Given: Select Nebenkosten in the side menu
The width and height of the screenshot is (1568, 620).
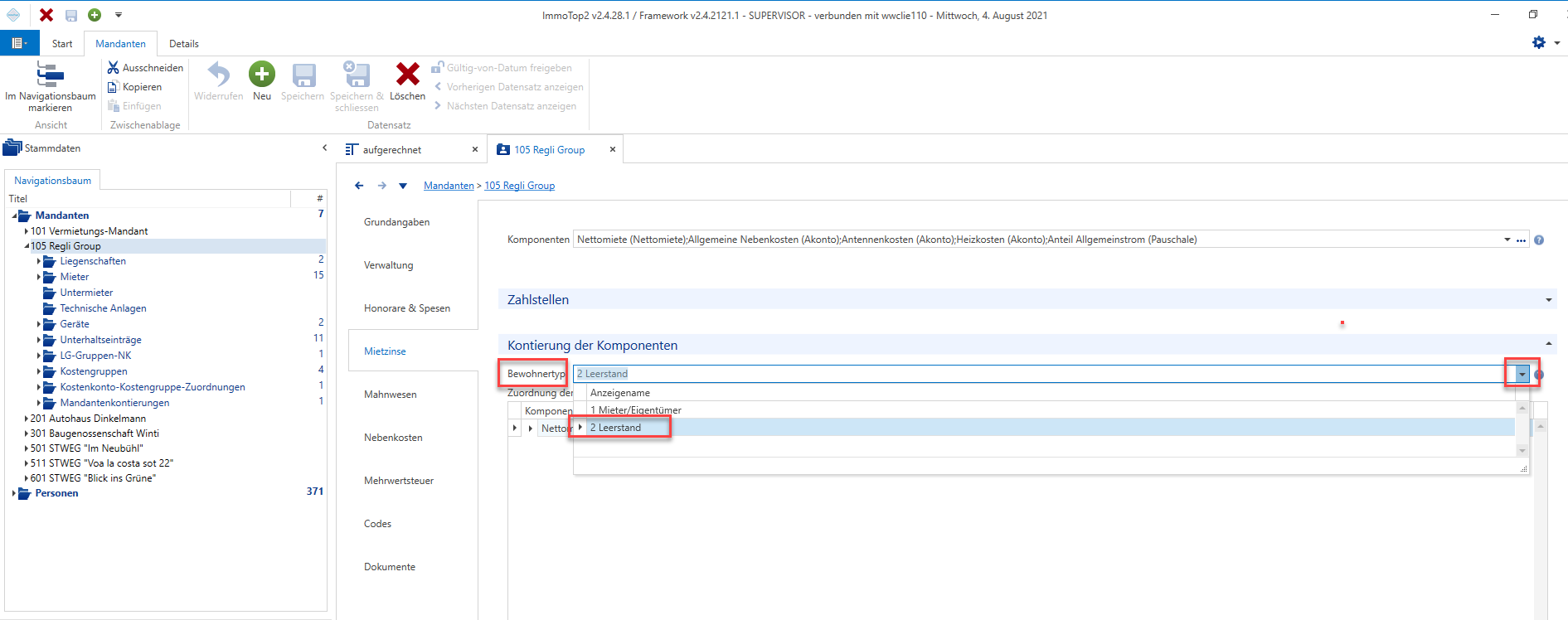Looking at the screenshot, I should pyautogui.click(x=393, y=438).
